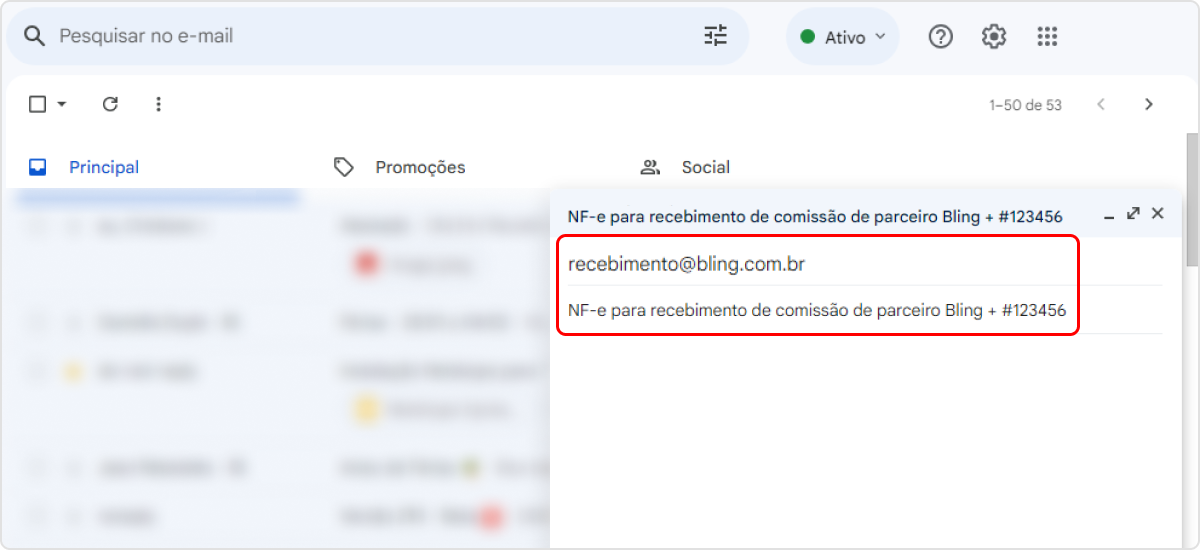Go to the previous page of emails

(x=1101, y=104)
